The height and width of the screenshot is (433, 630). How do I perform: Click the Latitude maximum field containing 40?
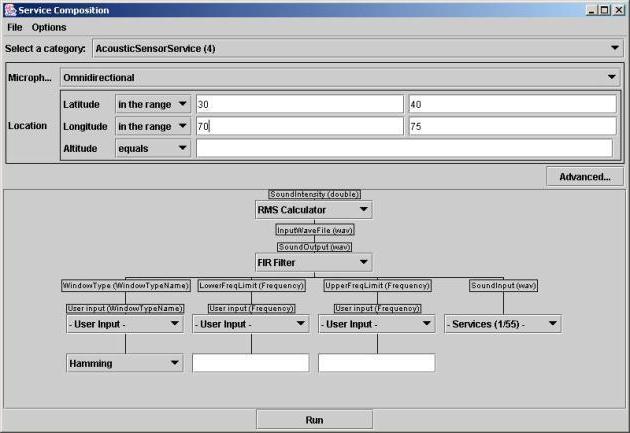(511, 104)
